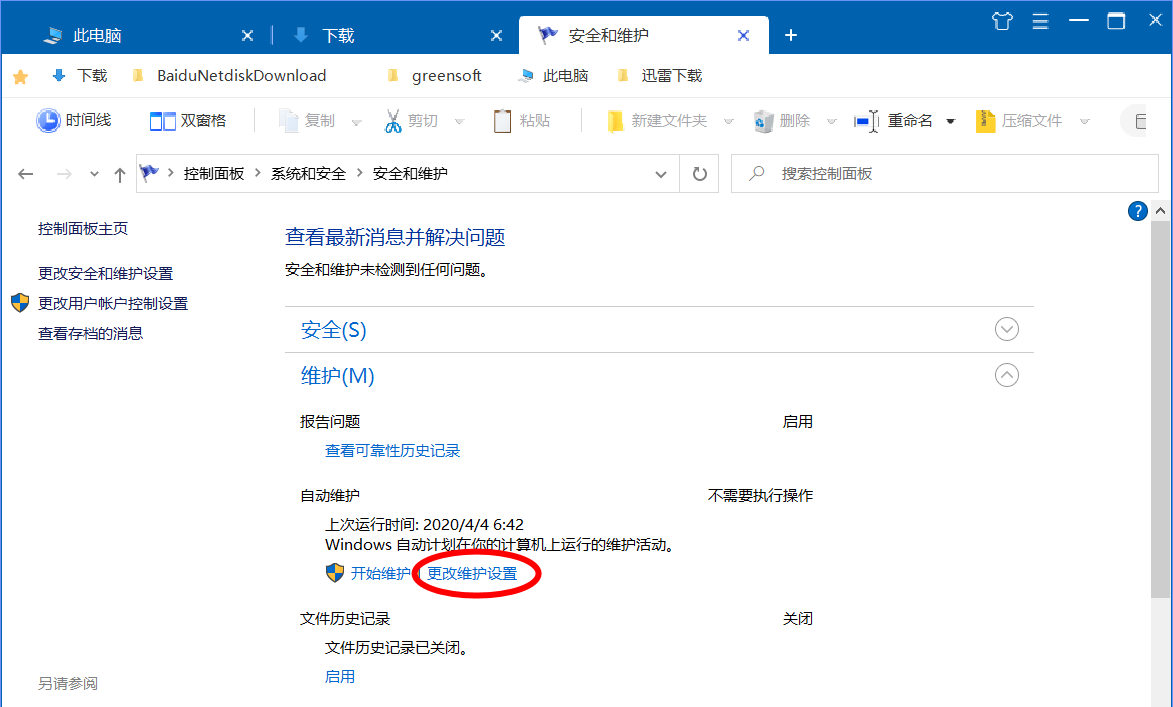Open 查看可靠性历史记录 link
Screen dimensions: 1173x707
(392, 450)
